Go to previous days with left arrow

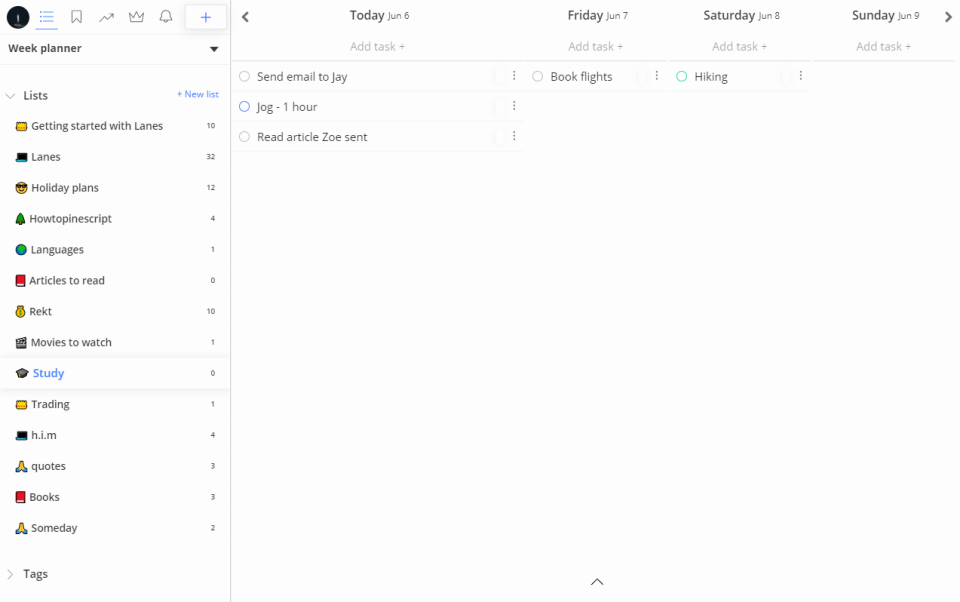[246, 17]
